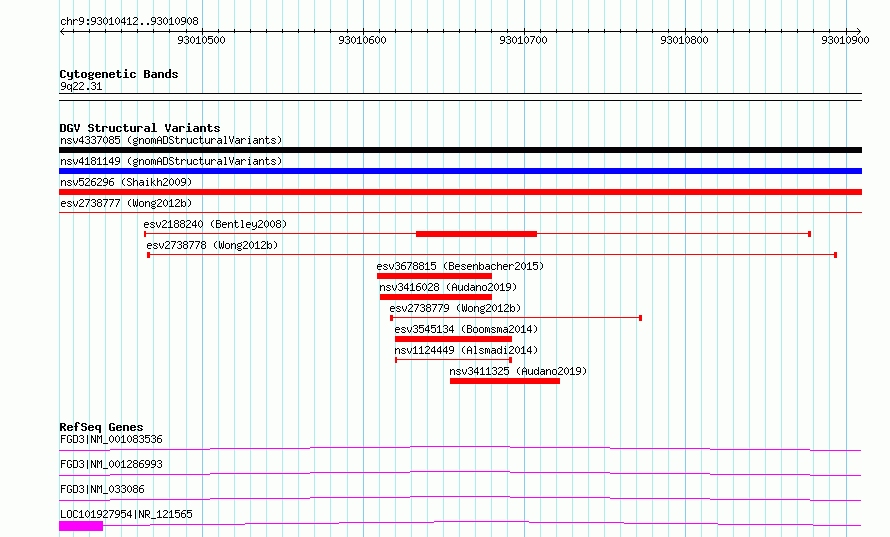Click the FGD3|NM_001083536 gene label

[111, 439]
